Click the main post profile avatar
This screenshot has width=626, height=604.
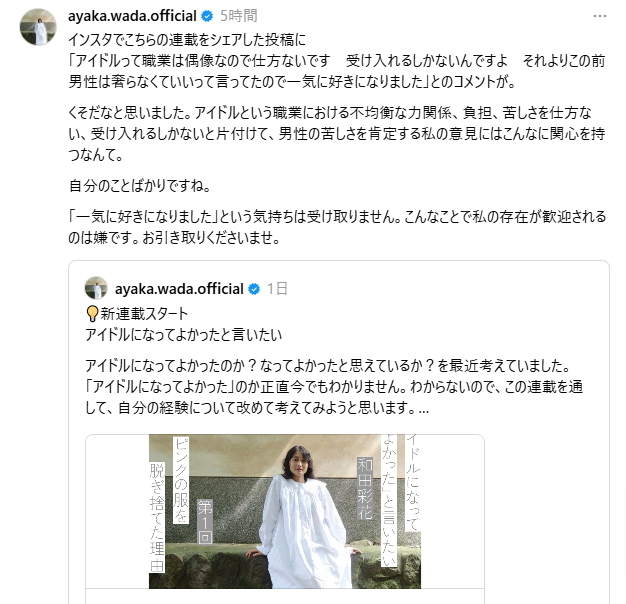(x=38, y=27)
